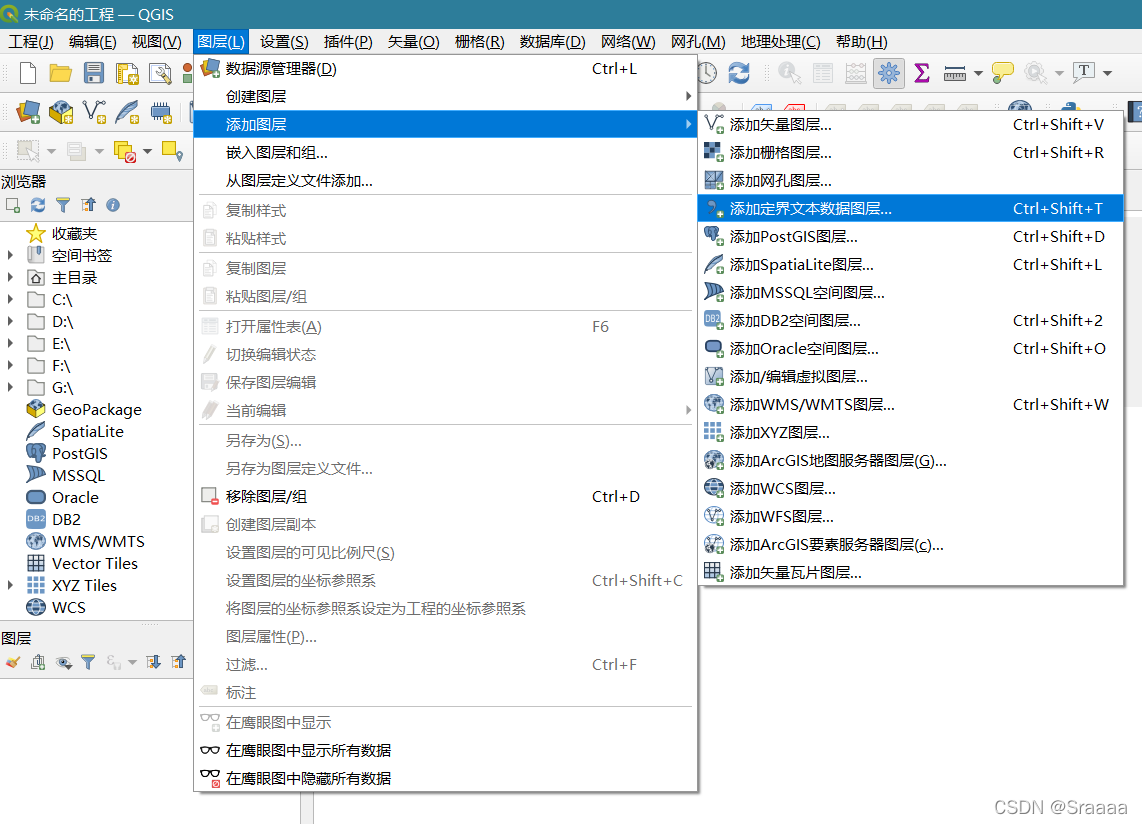
Task: Click the Statistical Summary sigma icon
Action: pos(921,73)
